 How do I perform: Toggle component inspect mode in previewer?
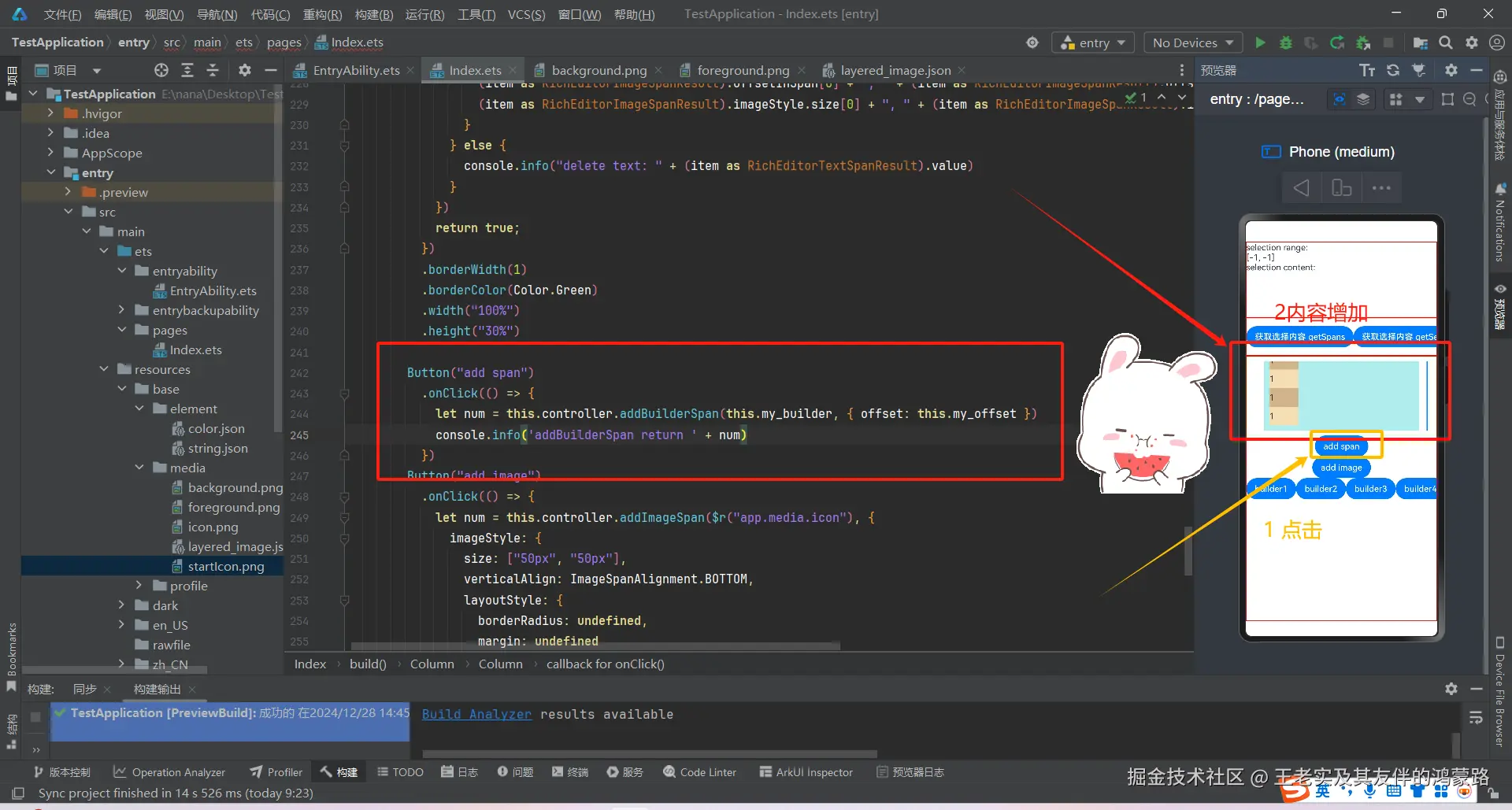click(1339, 99)
